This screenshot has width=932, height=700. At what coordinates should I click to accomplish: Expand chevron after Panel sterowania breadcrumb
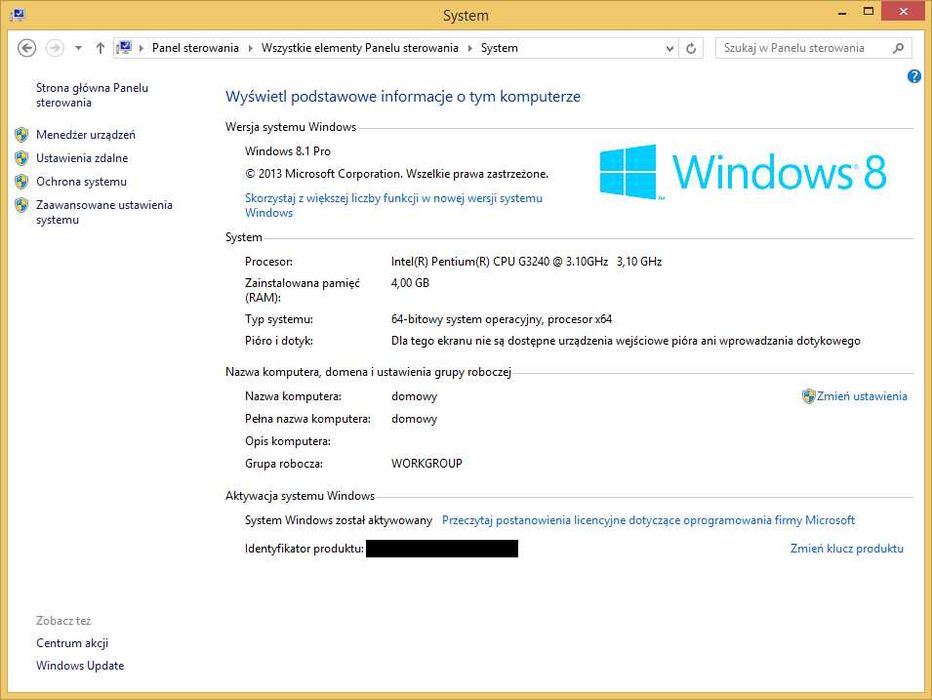(x=250, y=48)
